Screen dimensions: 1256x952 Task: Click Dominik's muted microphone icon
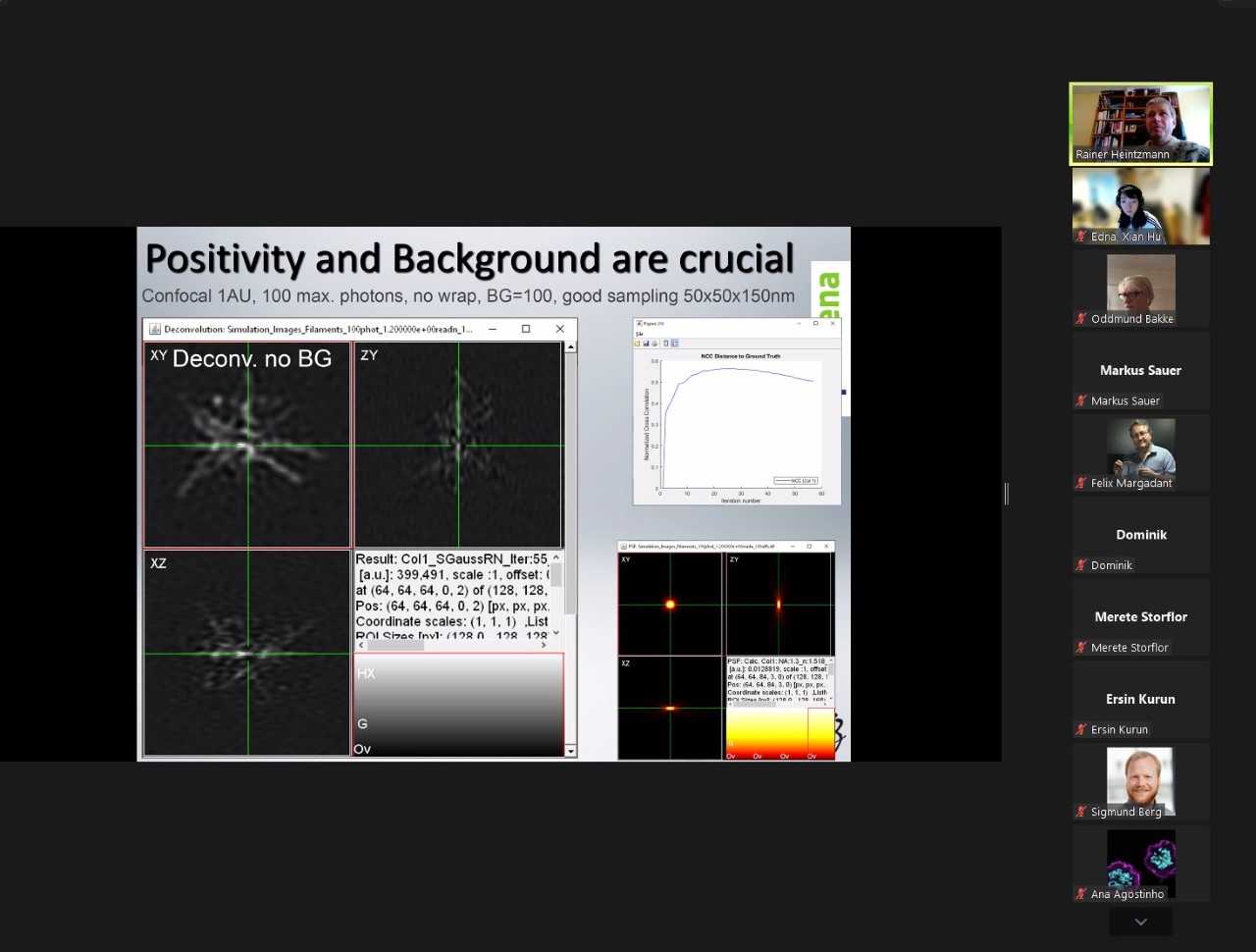(x=1081, y=565)
